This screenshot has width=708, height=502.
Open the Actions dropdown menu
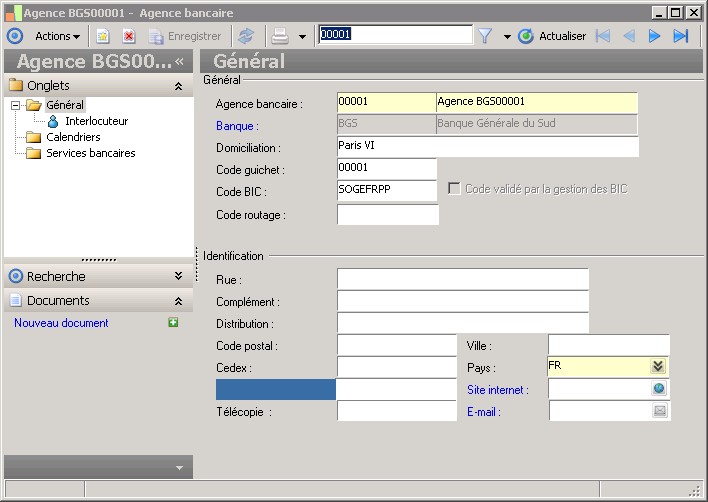click(x=58, y=36)
